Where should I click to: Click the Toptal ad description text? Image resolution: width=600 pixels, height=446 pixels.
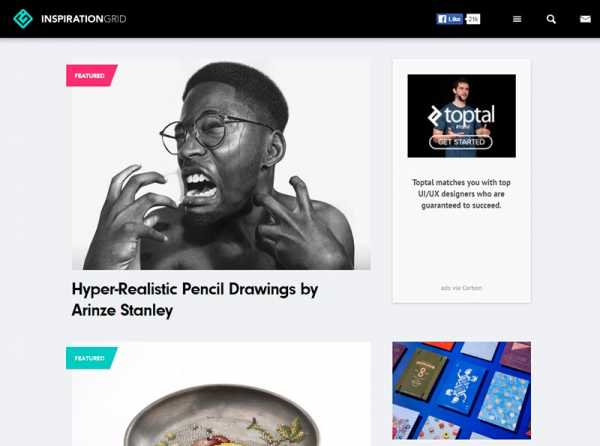click(x=461, y=194)
